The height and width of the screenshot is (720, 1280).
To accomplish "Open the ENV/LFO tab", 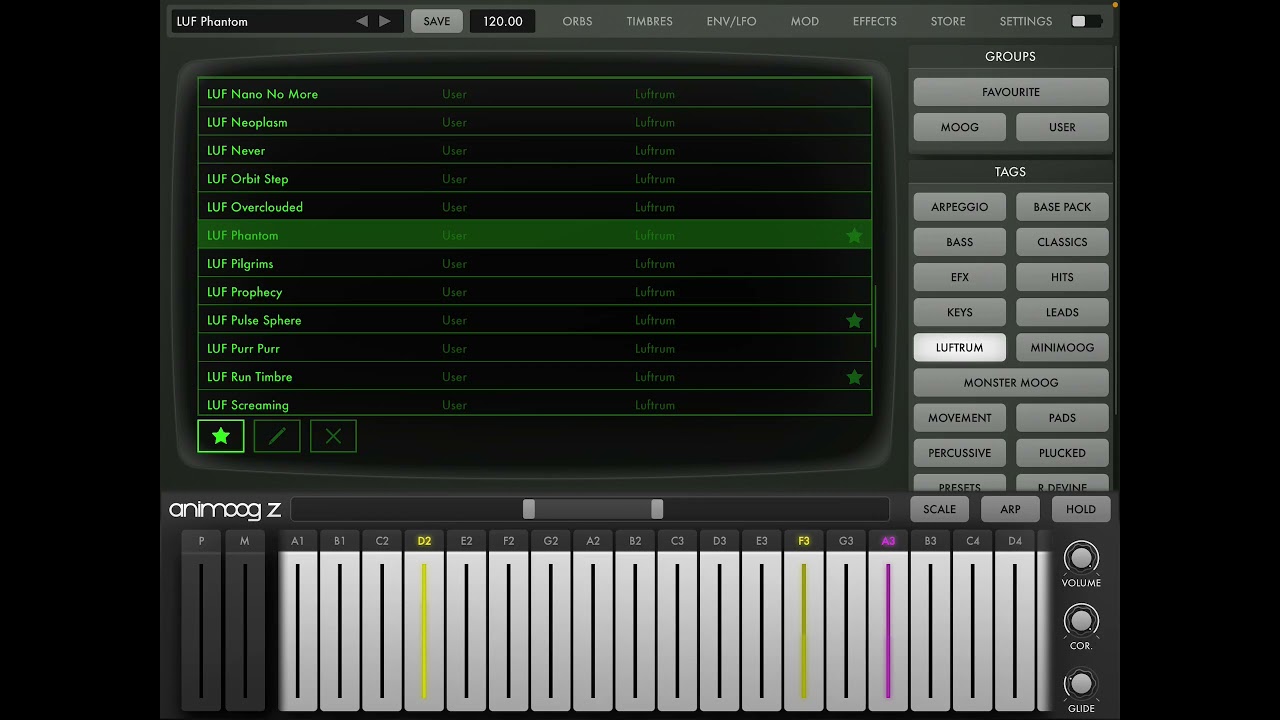I will (x=731, y=21).
